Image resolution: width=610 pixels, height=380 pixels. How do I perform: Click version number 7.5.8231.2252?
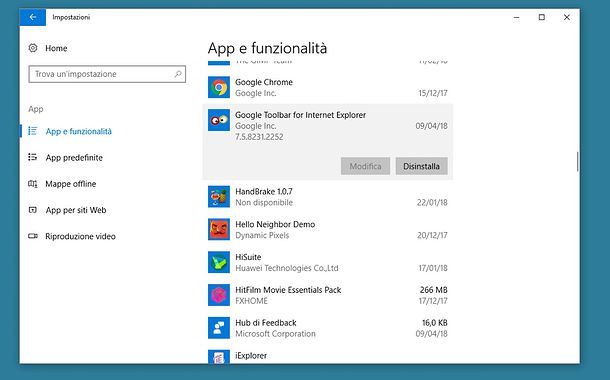[x=259, y=137]
